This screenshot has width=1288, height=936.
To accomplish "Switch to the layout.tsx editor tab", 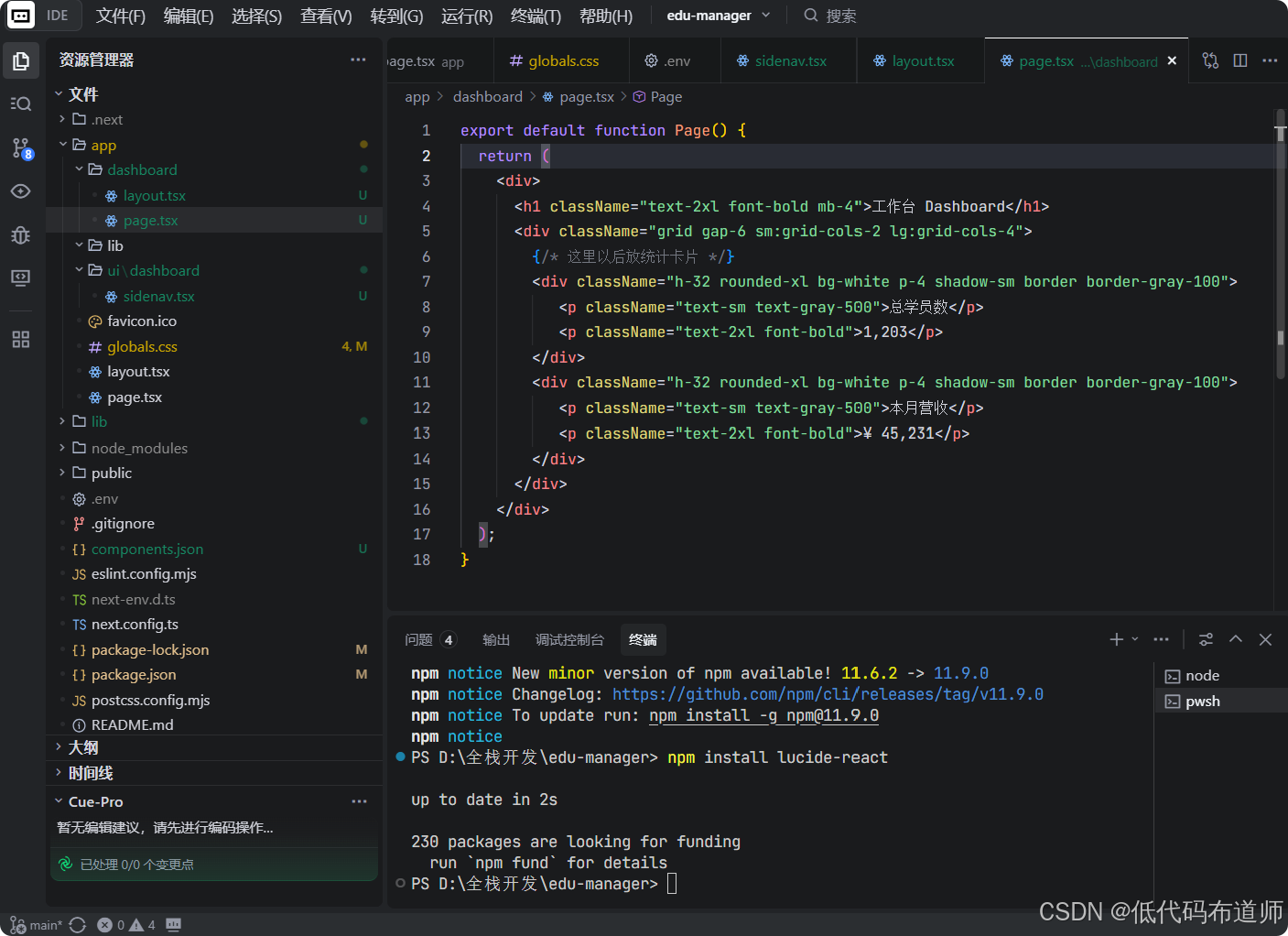I will [921, 61].
